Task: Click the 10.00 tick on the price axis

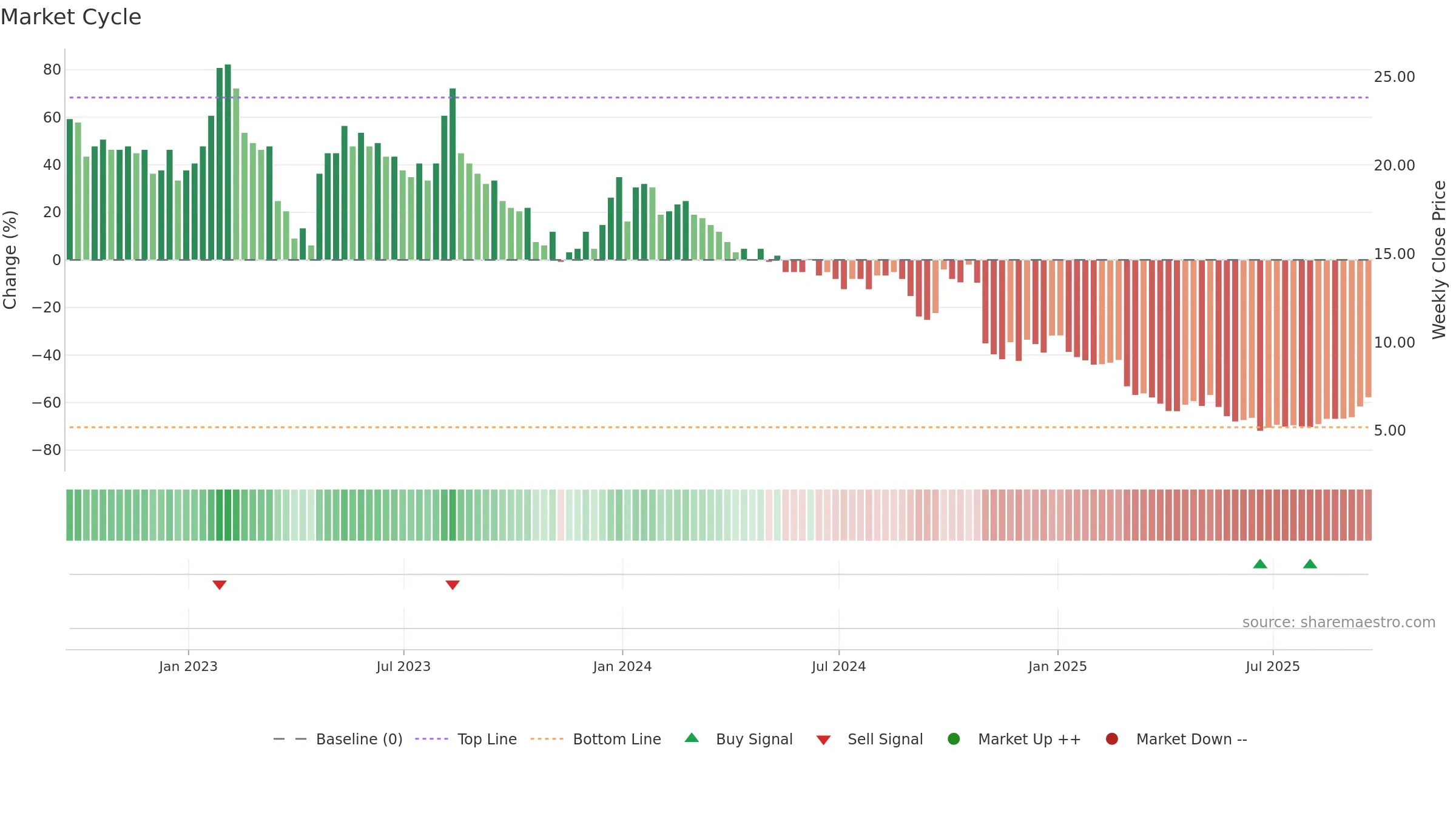Action: [x=1394, y=343]
